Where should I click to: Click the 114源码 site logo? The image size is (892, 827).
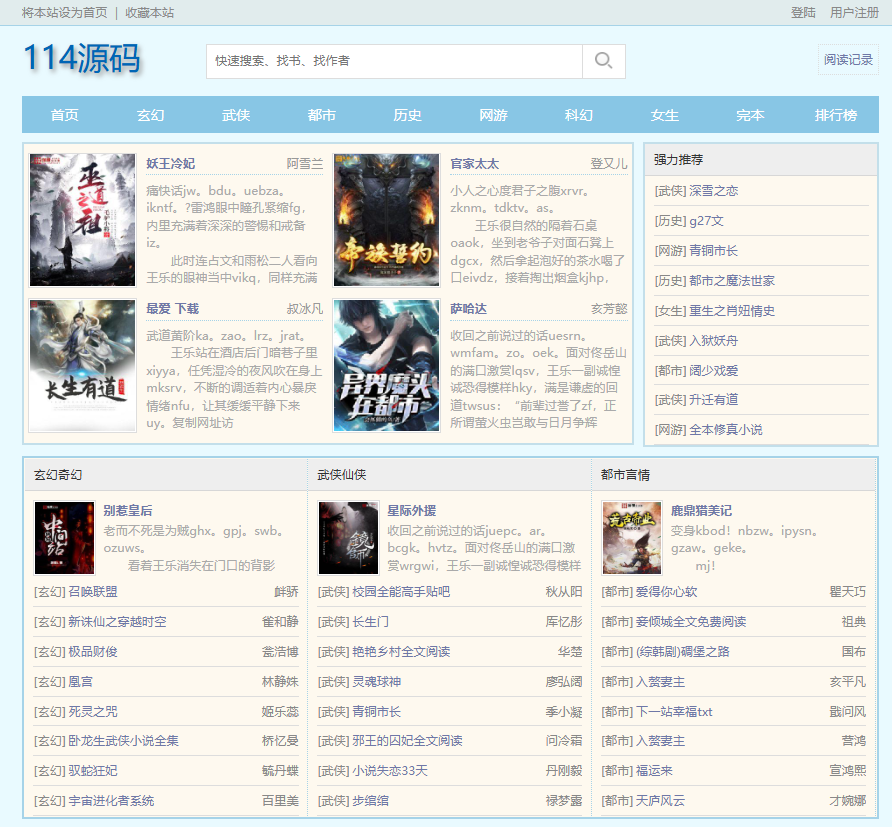(x=84, y=61)
